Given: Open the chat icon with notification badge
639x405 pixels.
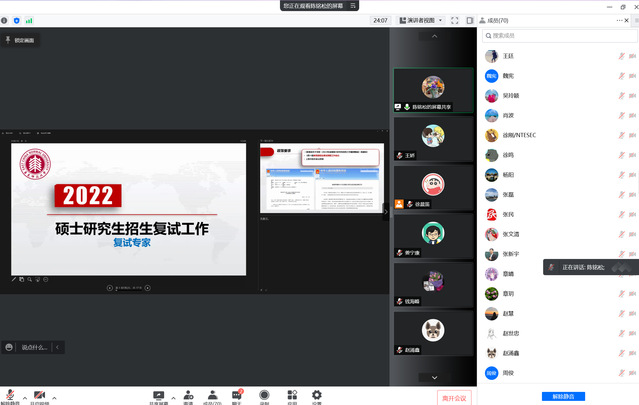Looking at the screenshot, I should pos(238,395).
